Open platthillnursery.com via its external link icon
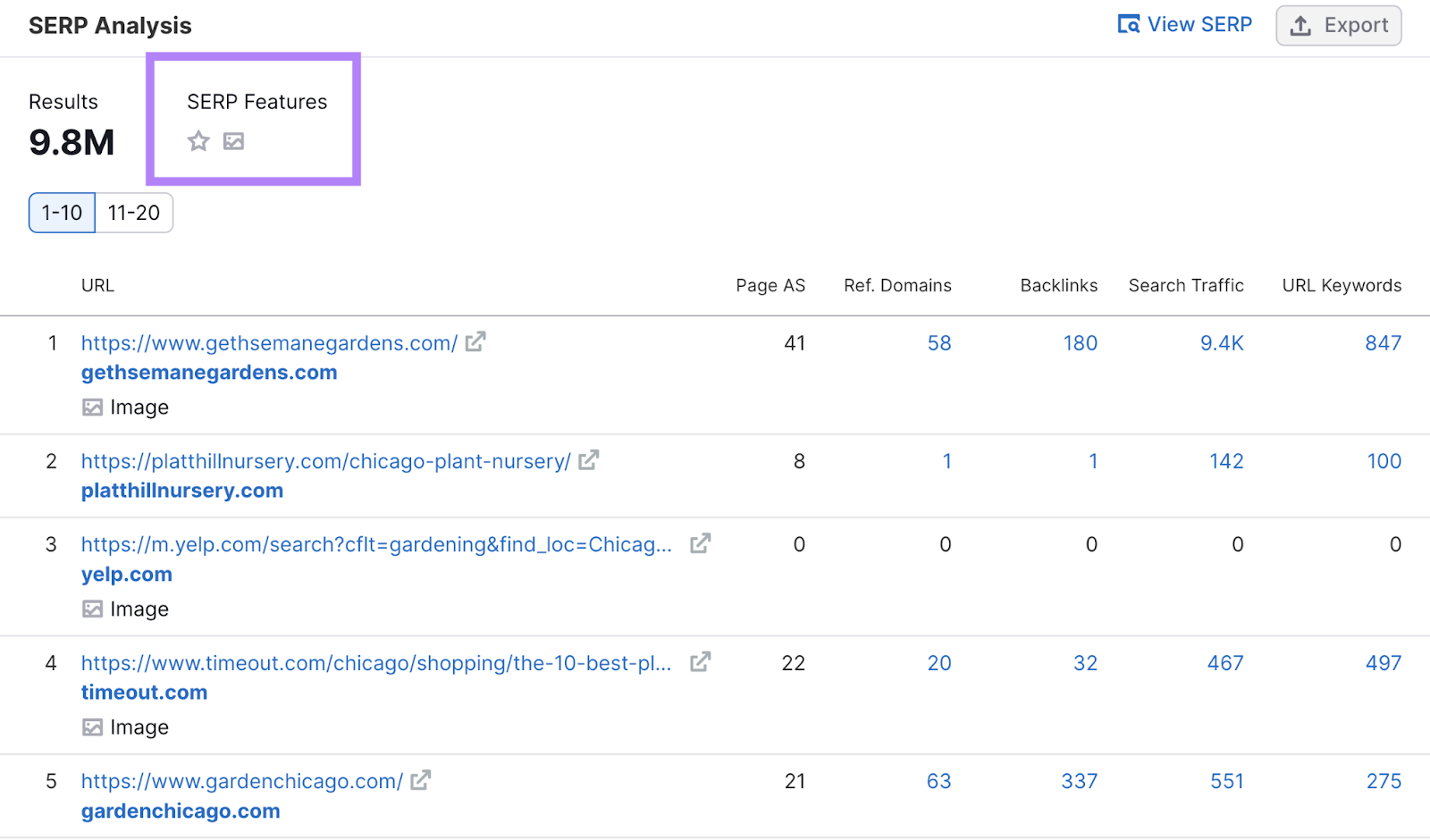The width and height of the screenshot is (1430, 840). point(588,460)
